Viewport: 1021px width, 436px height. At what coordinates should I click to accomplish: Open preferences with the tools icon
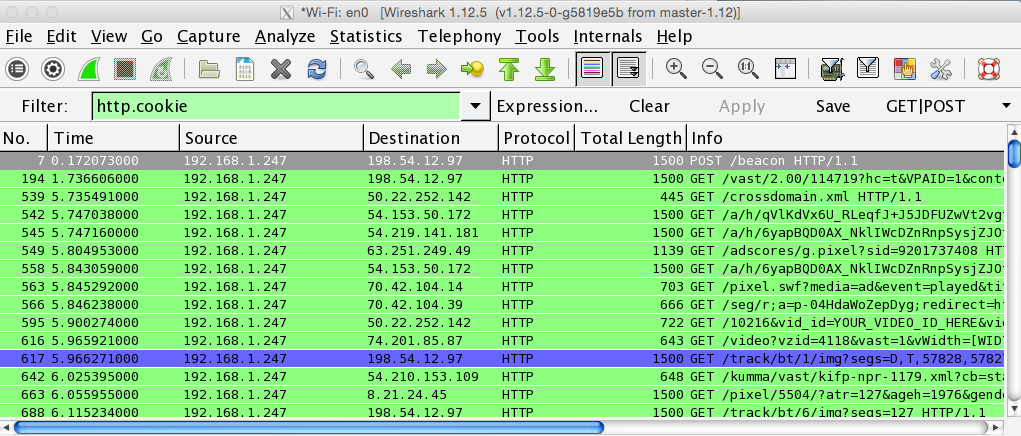940,68
